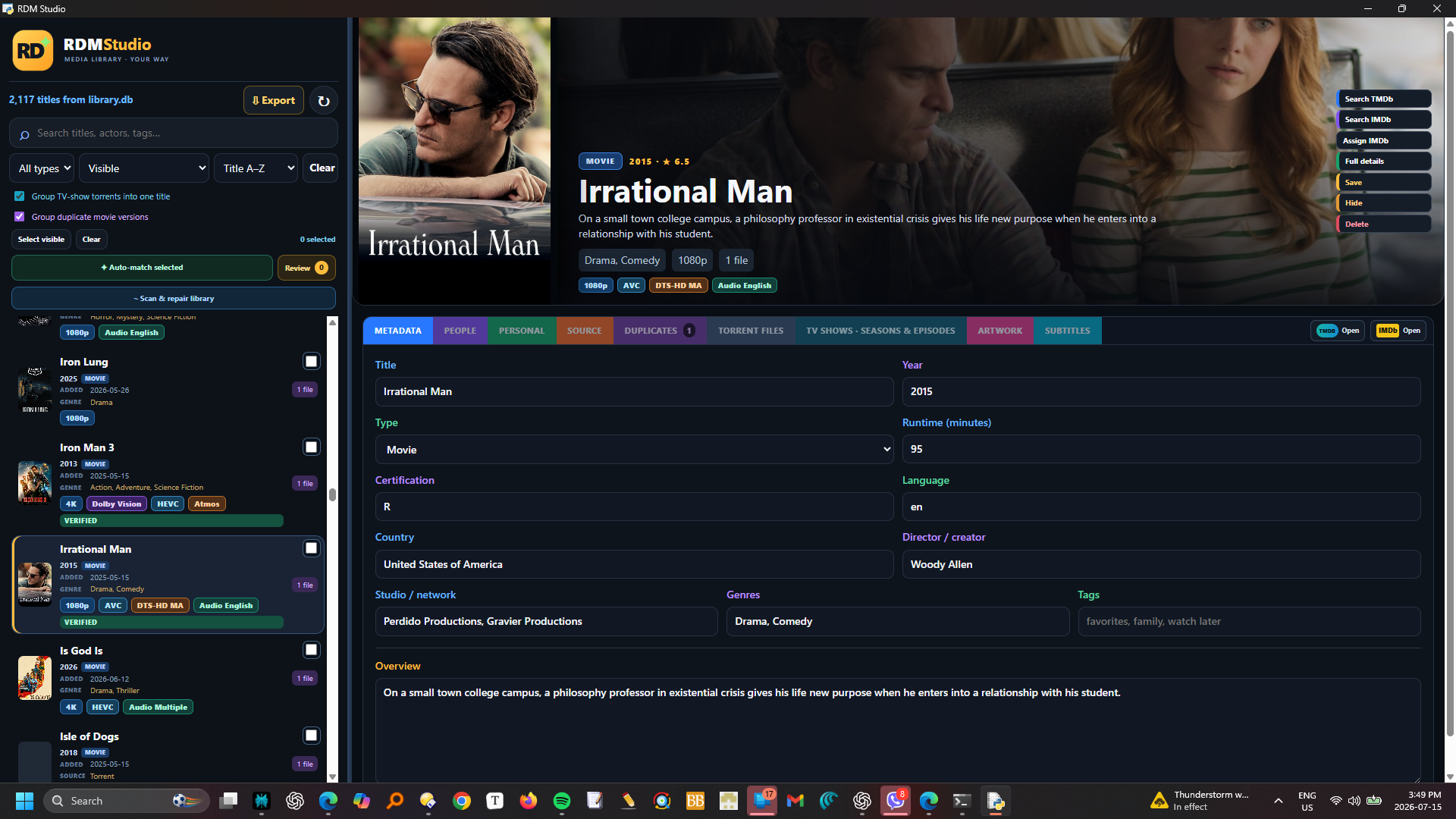Open the Python app taskbar icon
This screenshot has width=1456, height=819.
(x=996, y=801)
